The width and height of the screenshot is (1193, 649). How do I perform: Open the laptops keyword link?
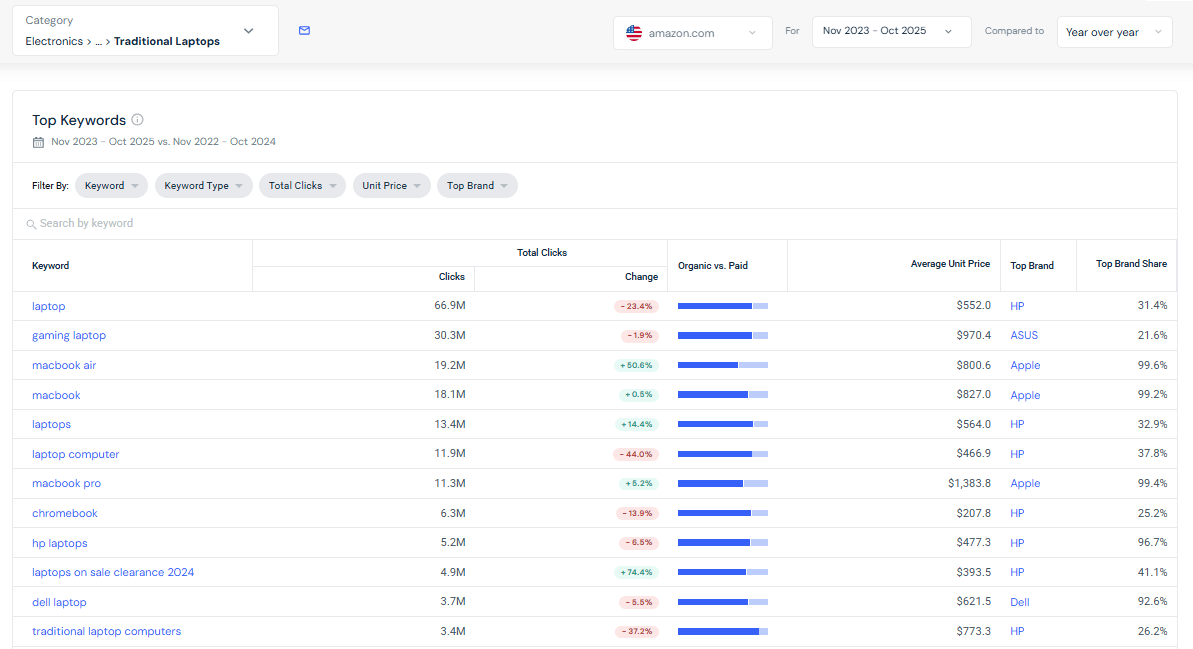(51, 425)
